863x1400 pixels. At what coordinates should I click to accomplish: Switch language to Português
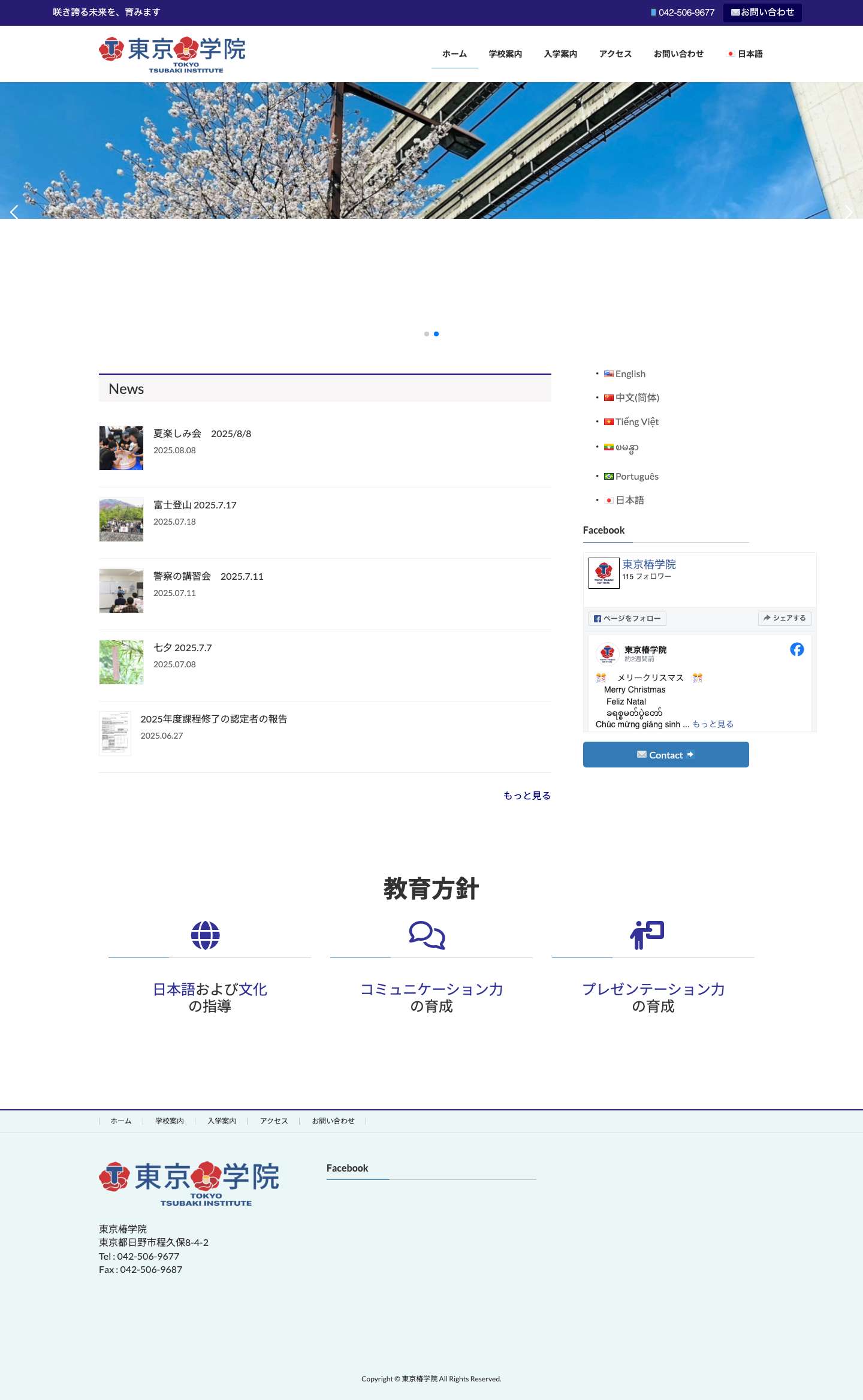[637, 477]
